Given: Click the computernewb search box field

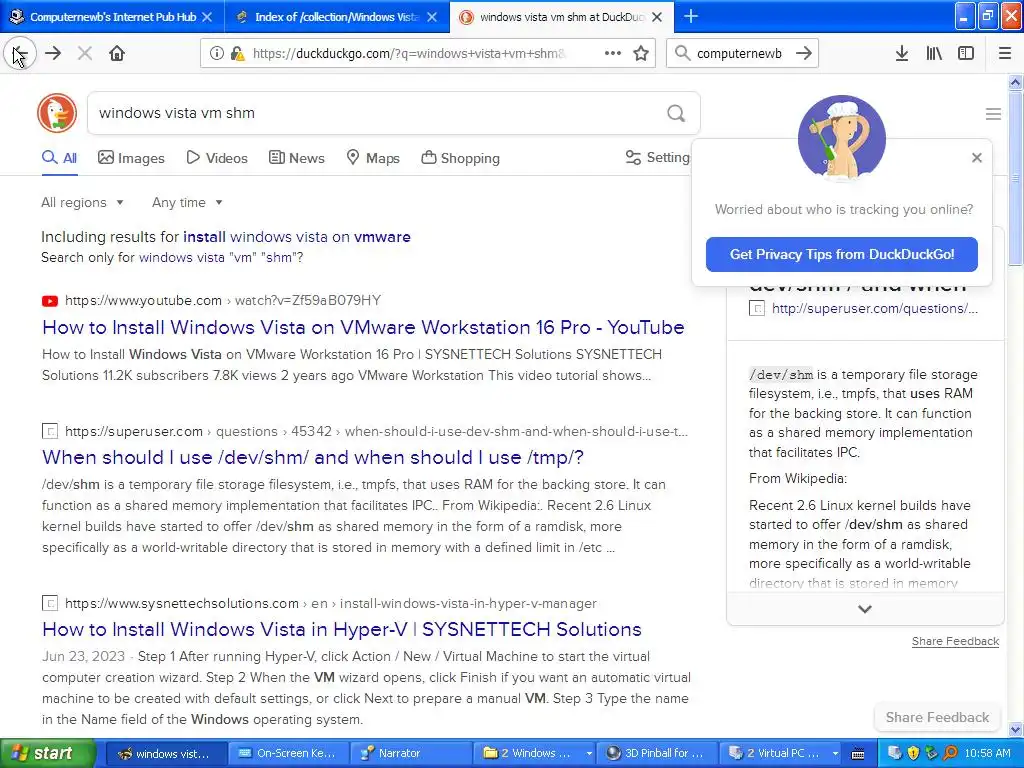Looking at the screenshot, I should (x=739, y=54).
